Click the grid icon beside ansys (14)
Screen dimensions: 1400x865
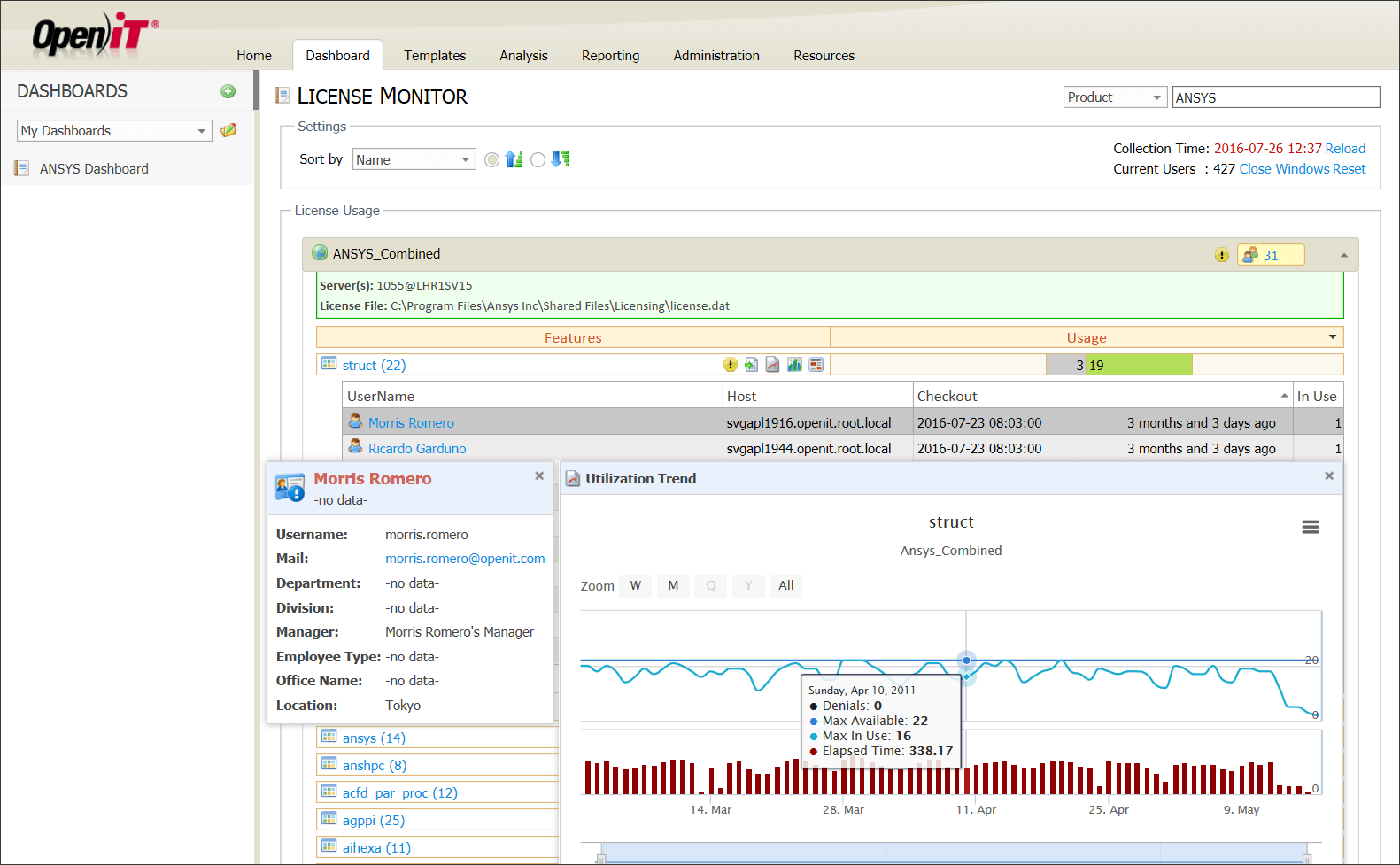click(x=329, y=737)
